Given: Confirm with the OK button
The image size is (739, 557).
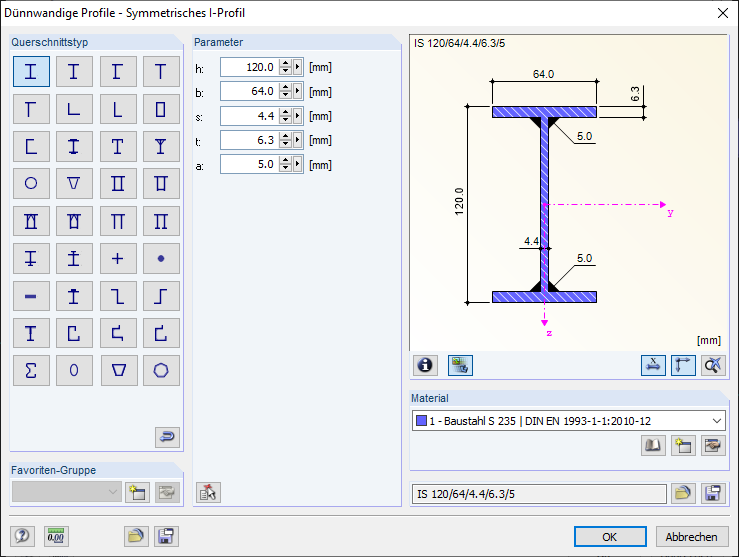Looking at the screenshot, I should pyautogui.click(x=610, y=537).
